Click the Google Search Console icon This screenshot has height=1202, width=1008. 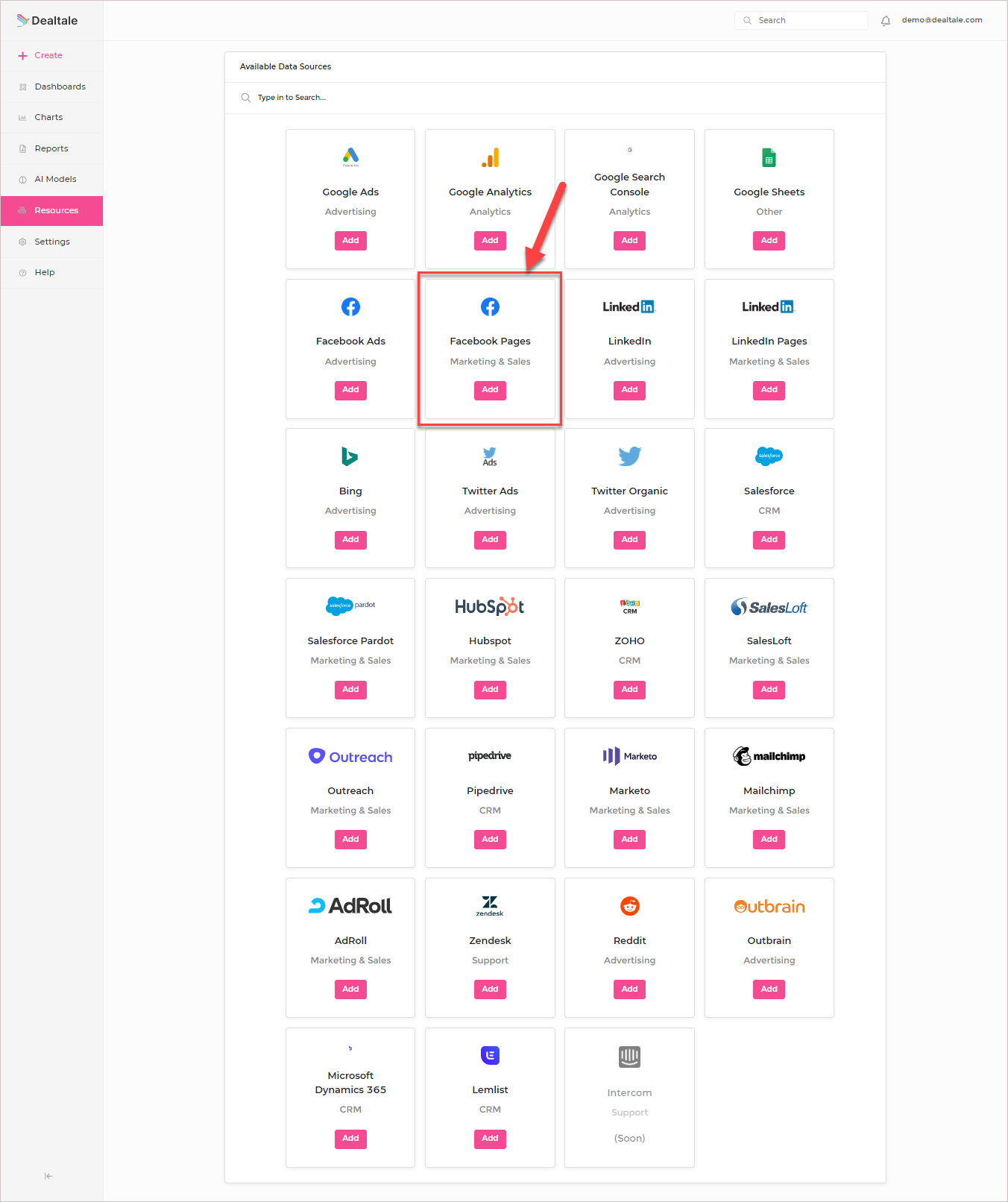630,150
